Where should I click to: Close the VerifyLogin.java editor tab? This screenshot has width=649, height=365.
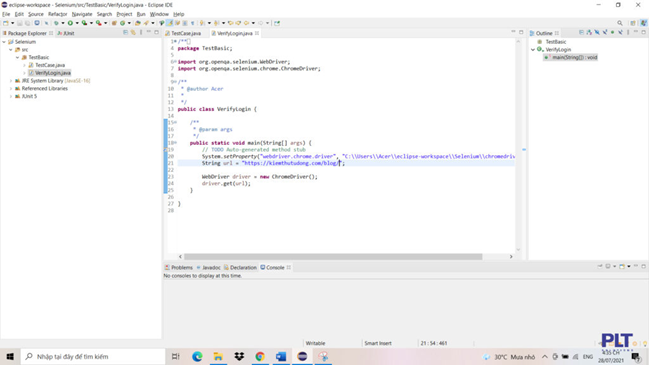(x=257, y=33)
